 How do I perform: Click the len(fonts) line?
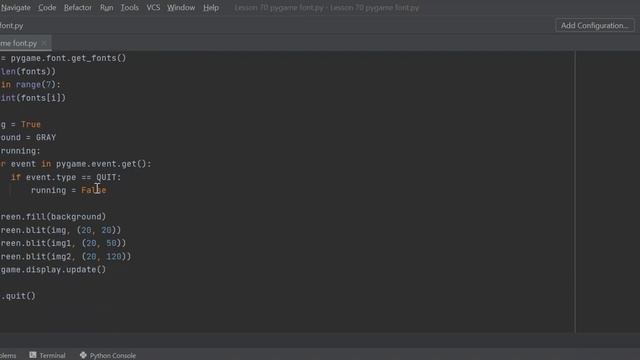point(28,71)
